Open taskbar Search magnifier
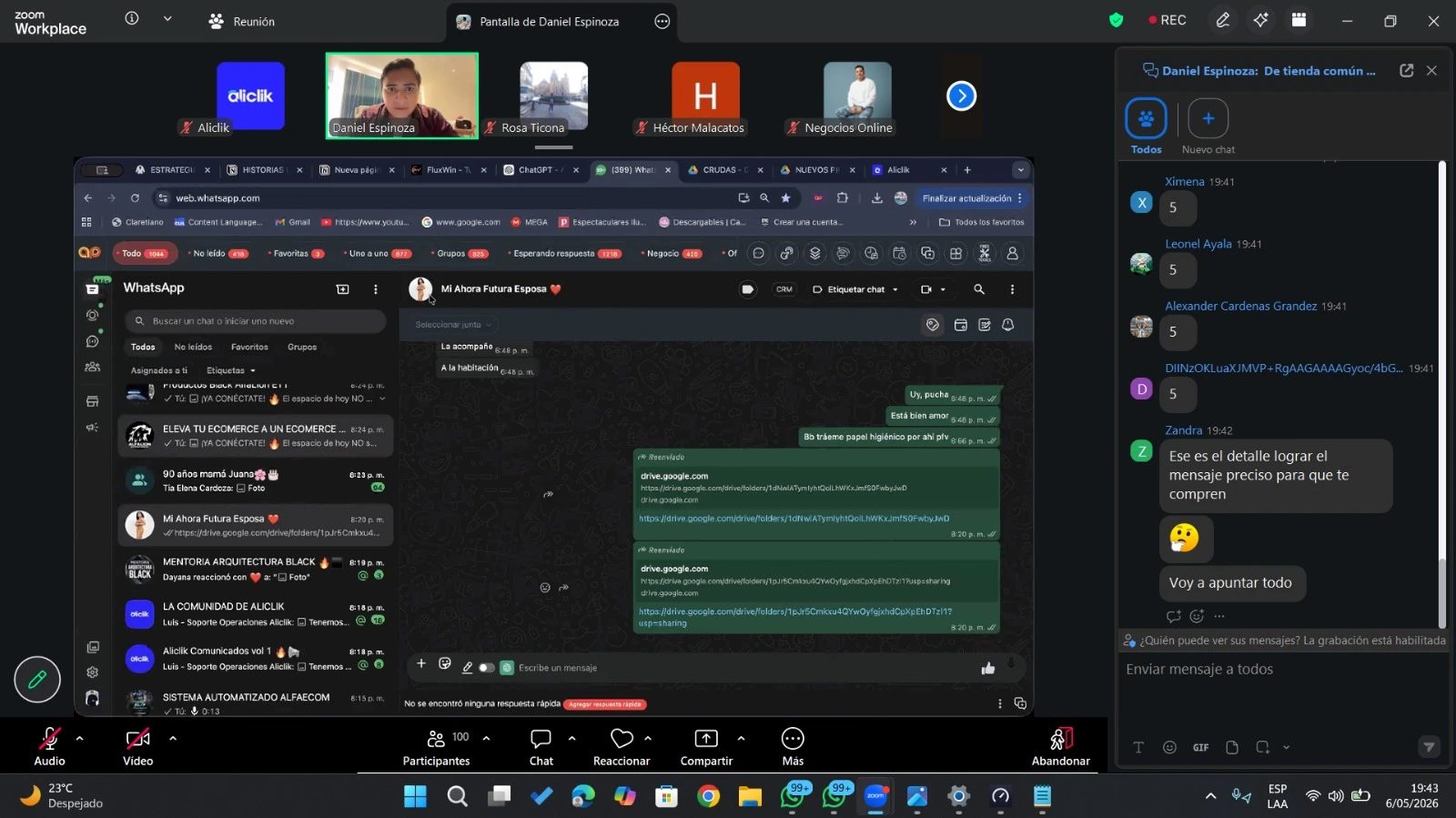 [x=457, y=796]
